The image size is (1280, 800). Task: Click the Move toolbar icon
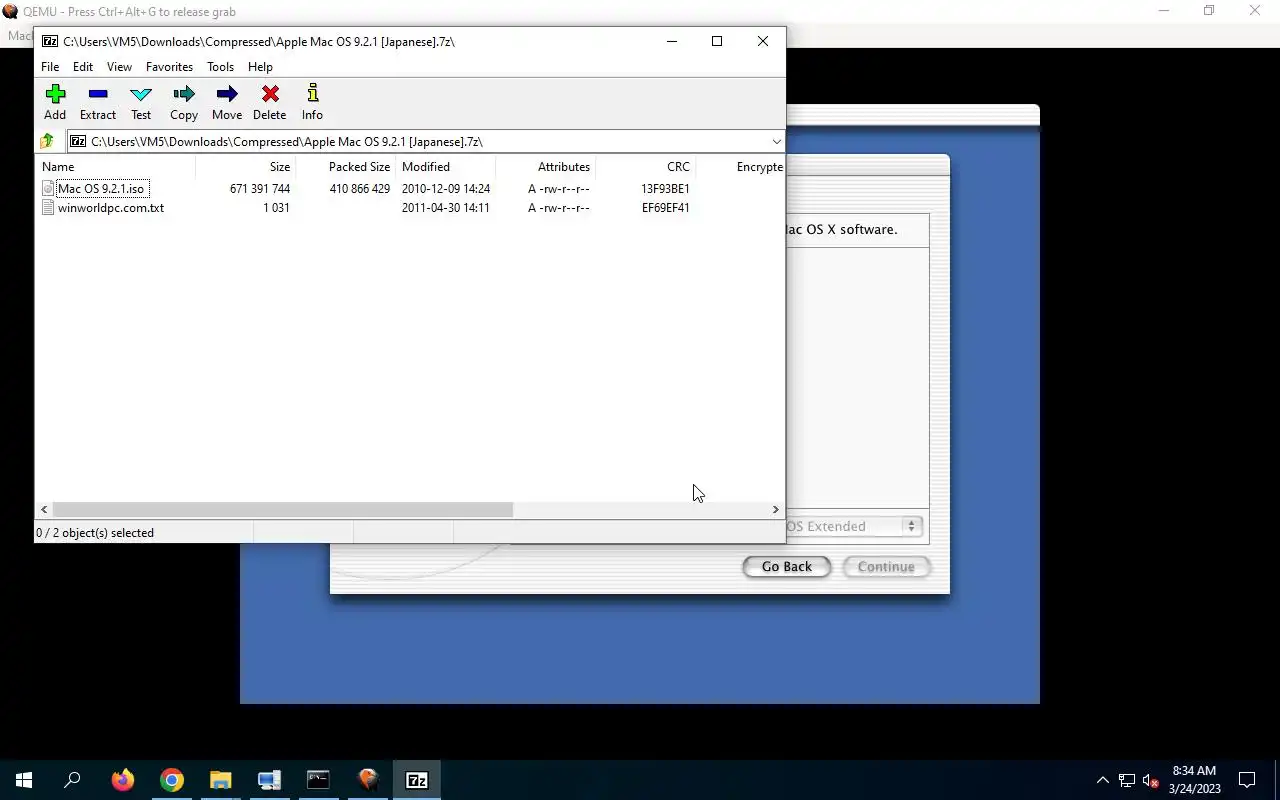[x=227, y=102]
